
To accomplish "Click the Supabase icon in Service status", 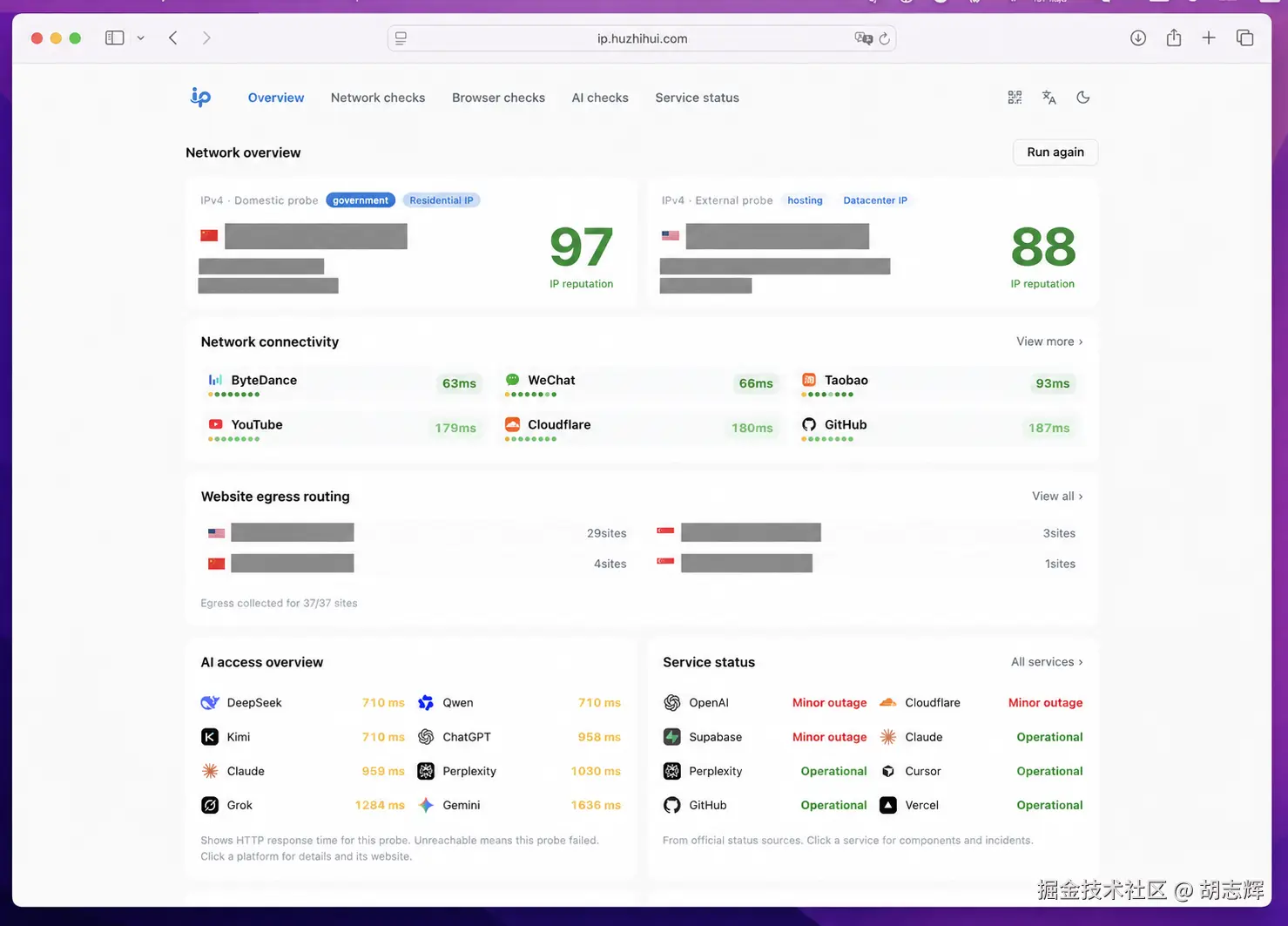I will coord(672,737).
